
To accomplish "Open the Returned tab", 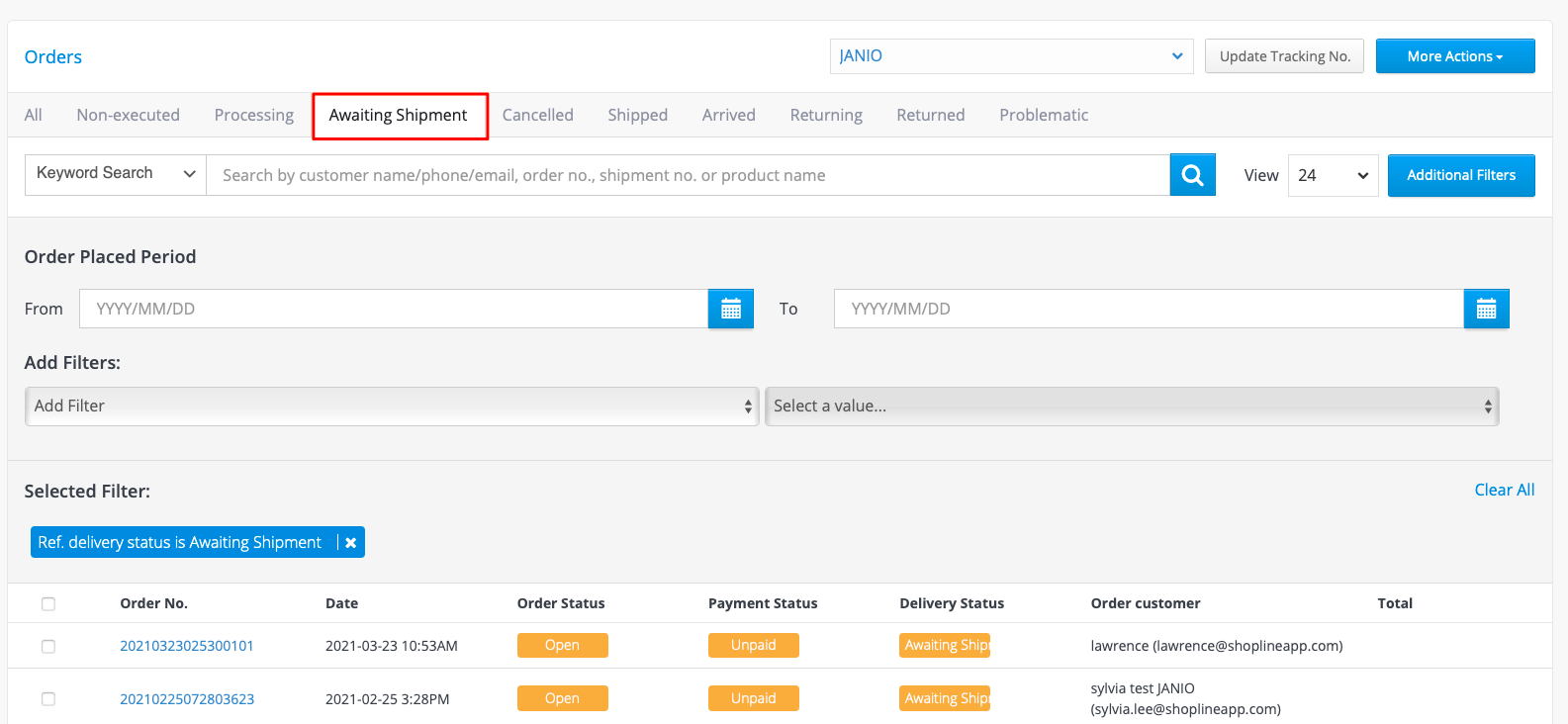I will click(x=931, y=115).
